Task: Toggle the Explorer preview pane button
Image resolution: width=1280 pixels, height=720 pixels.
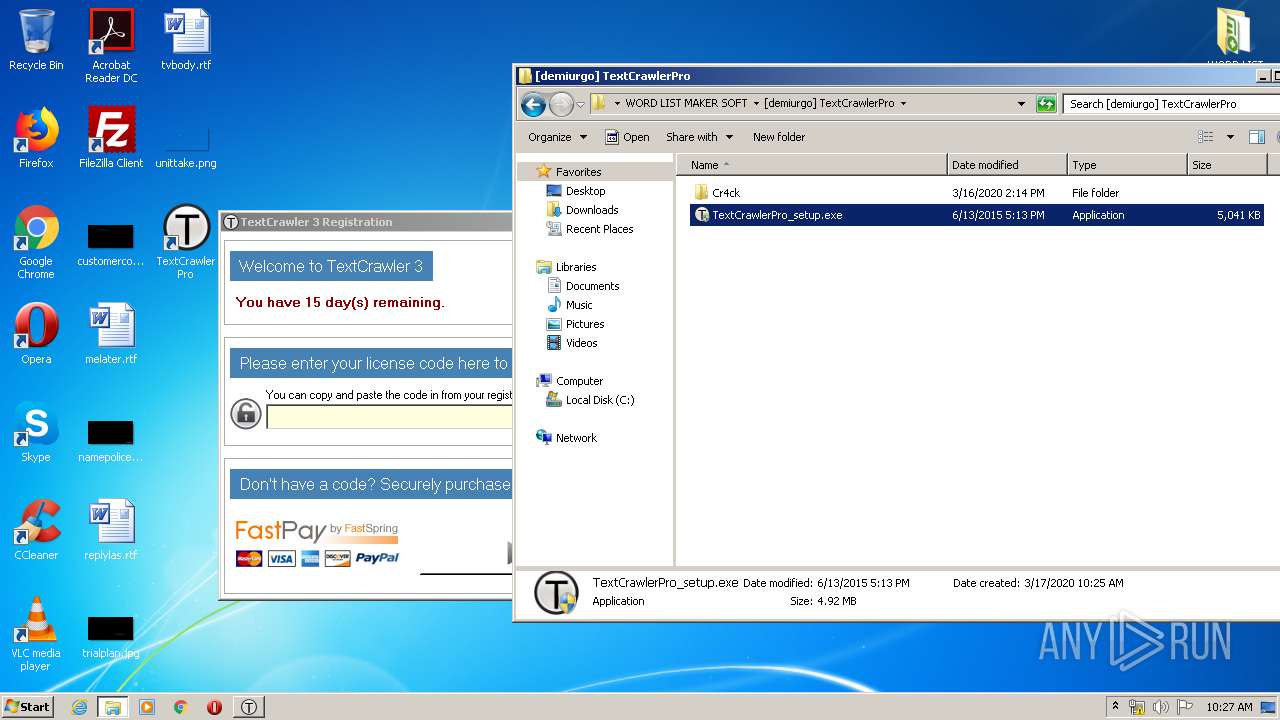Action: pyautogui.click(x=1257, y=137)
